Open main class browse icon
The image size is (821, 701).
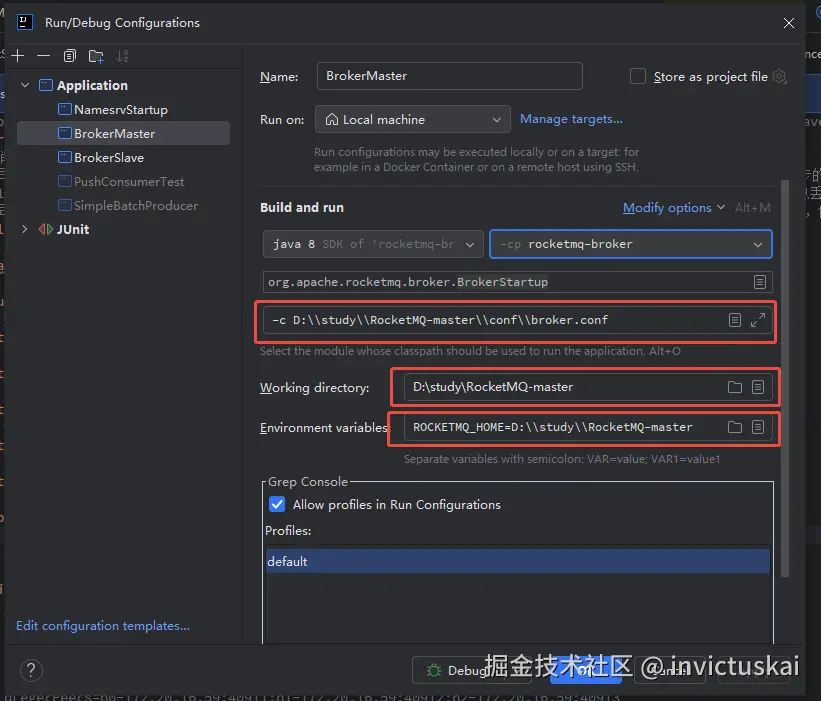pyautogui.click(x=760, y=282)
